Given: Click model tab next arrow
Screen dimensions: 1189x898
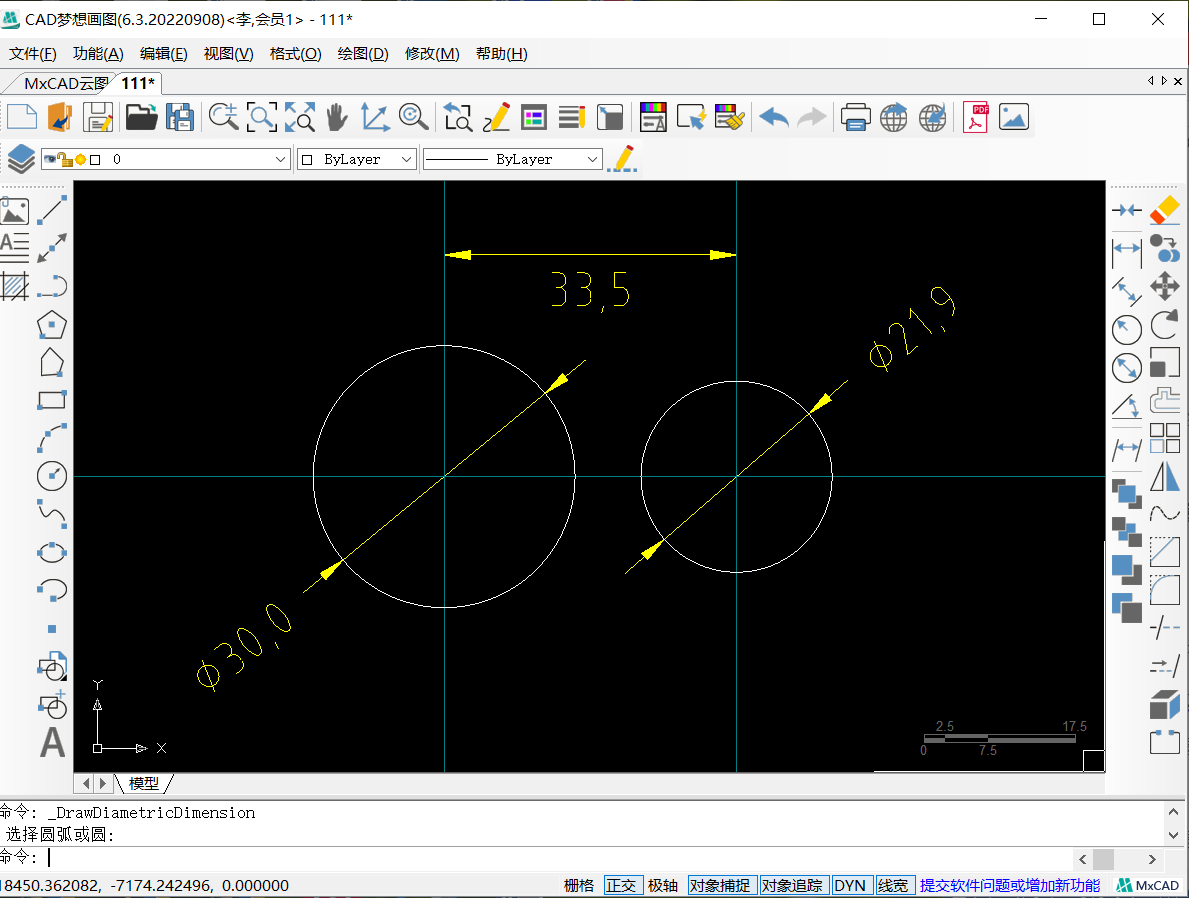Looking at the screenshot, I should 103,783.
